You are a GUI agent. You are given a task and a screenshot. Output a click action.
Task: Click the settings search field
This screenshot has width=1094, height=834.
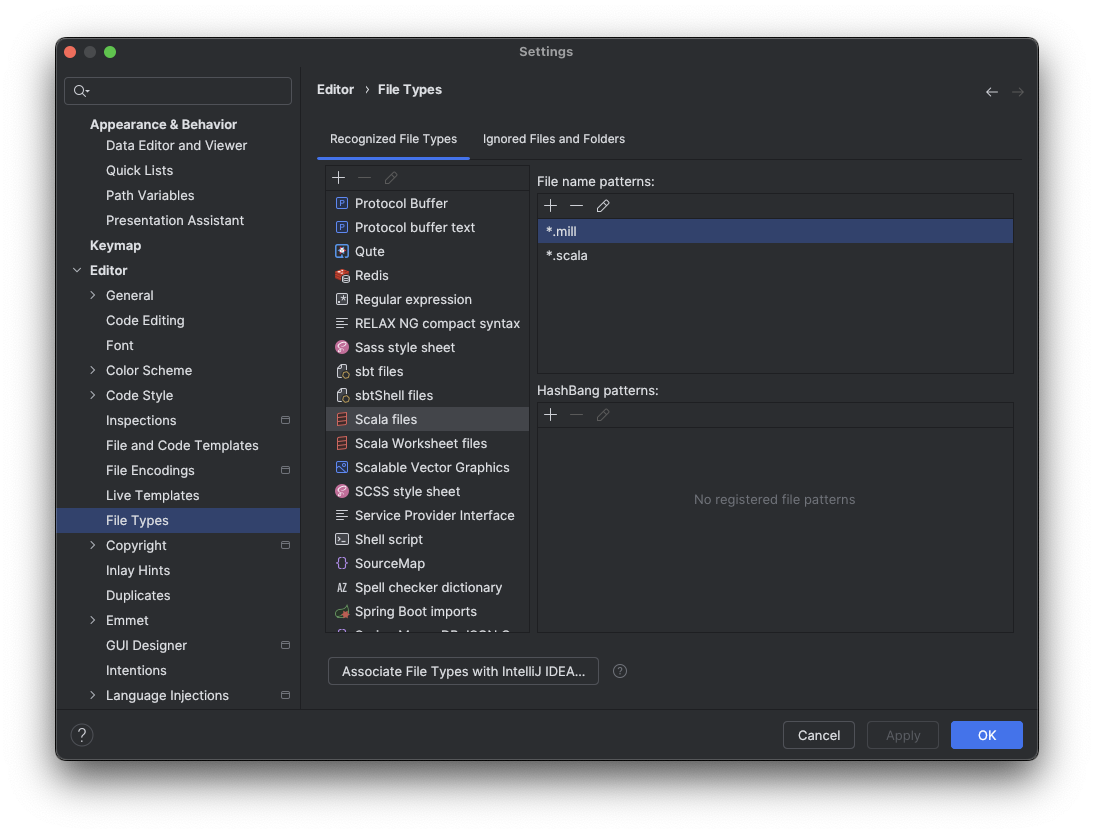177,90
